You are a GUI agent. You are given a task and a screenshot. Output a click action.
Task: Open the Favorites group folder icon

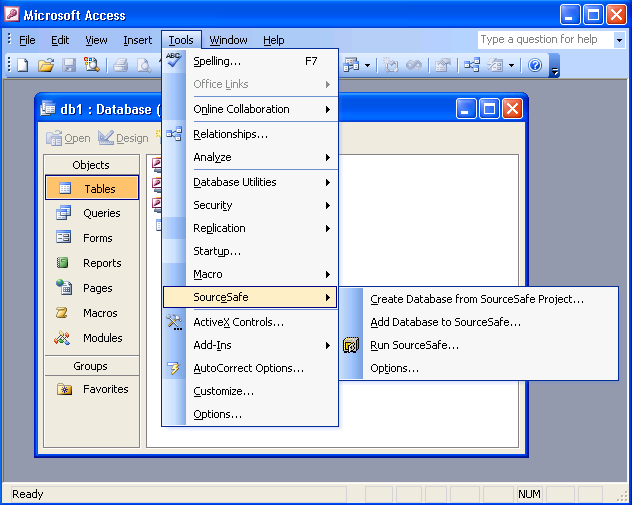point(64,389)
